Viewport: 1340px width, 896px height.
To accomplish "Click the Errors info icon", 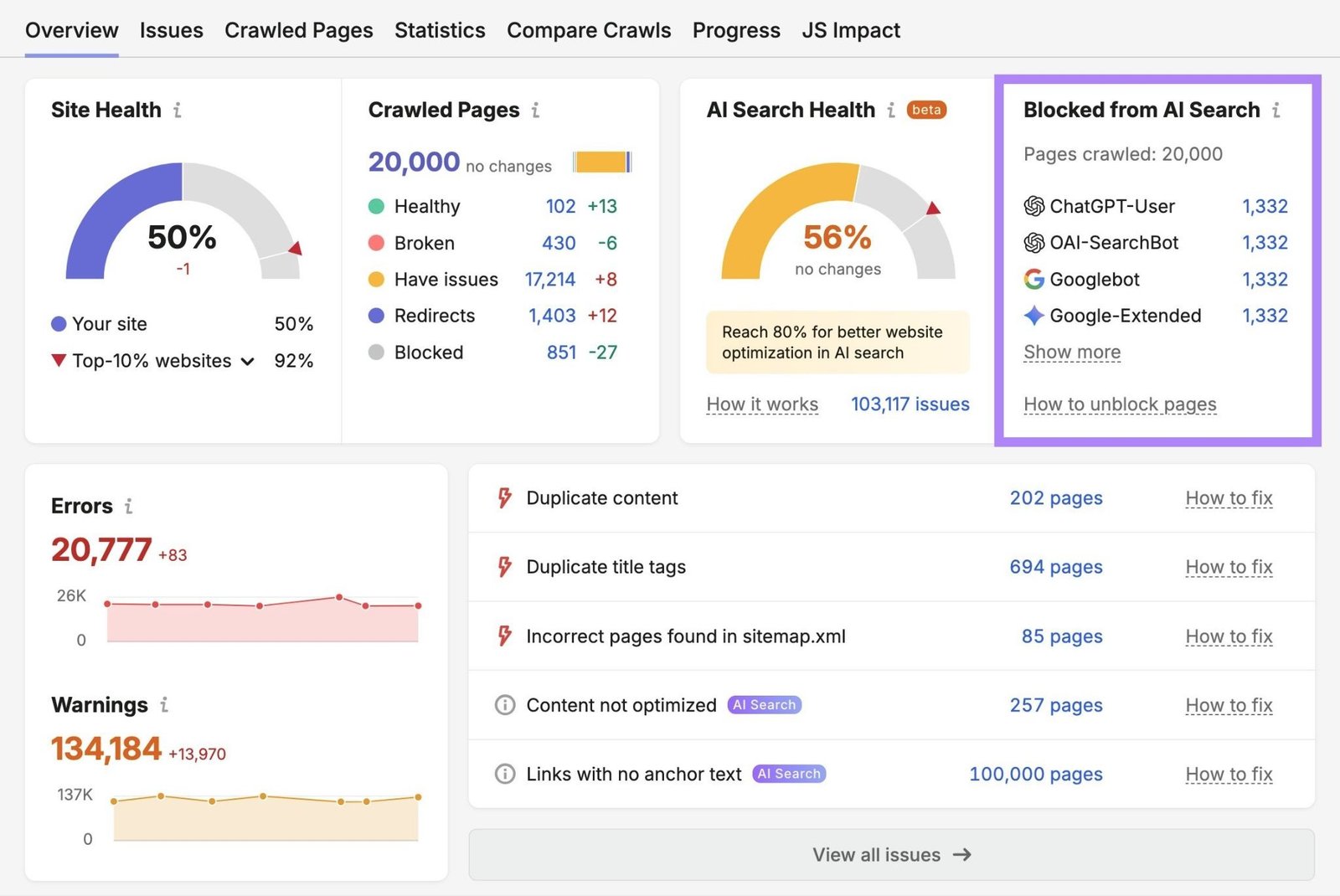I will [x=128, y=506].
